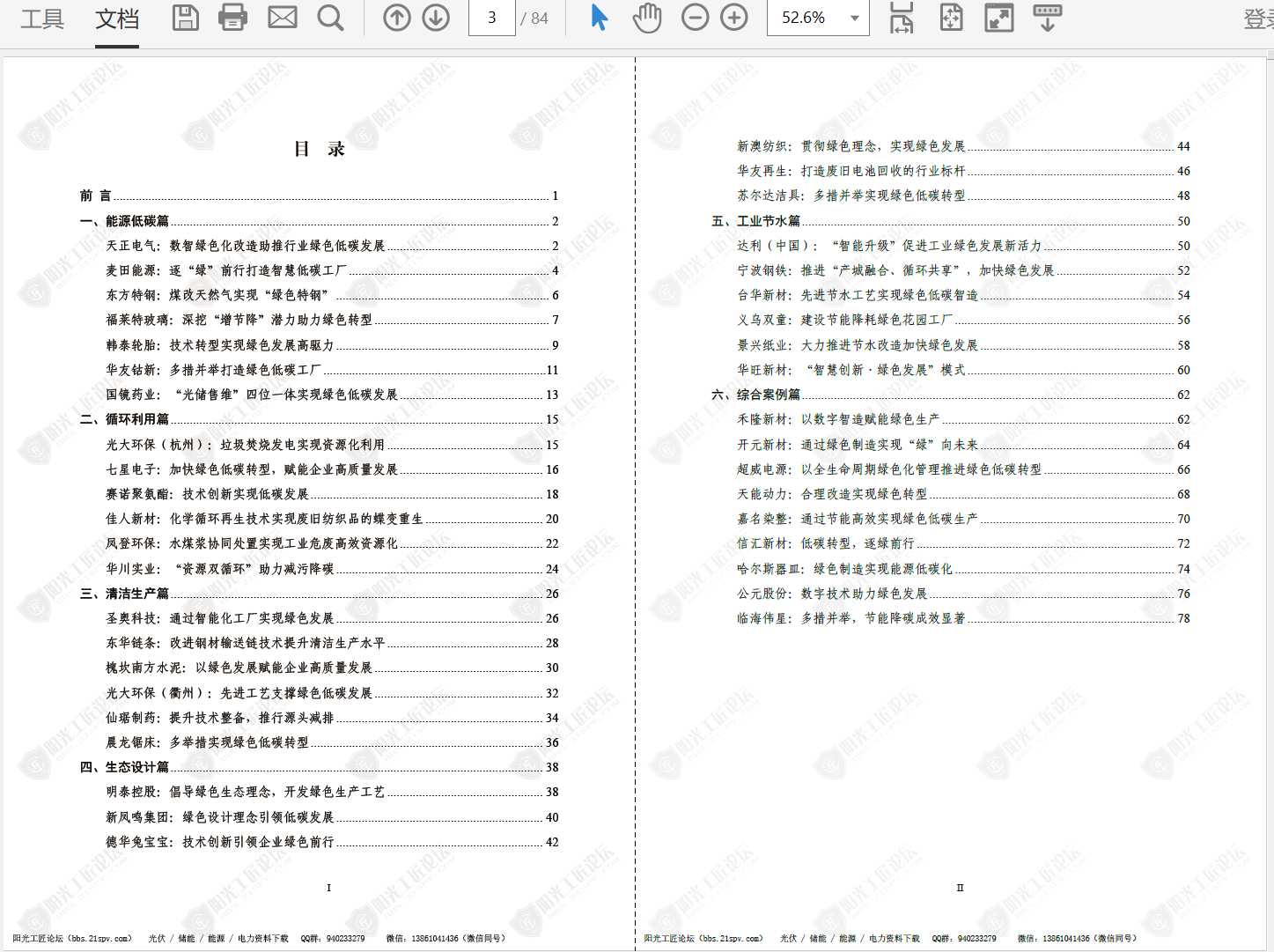Enter full screen mode icon
Viewport: 1274px width, 952px height.
pos(999,18)
